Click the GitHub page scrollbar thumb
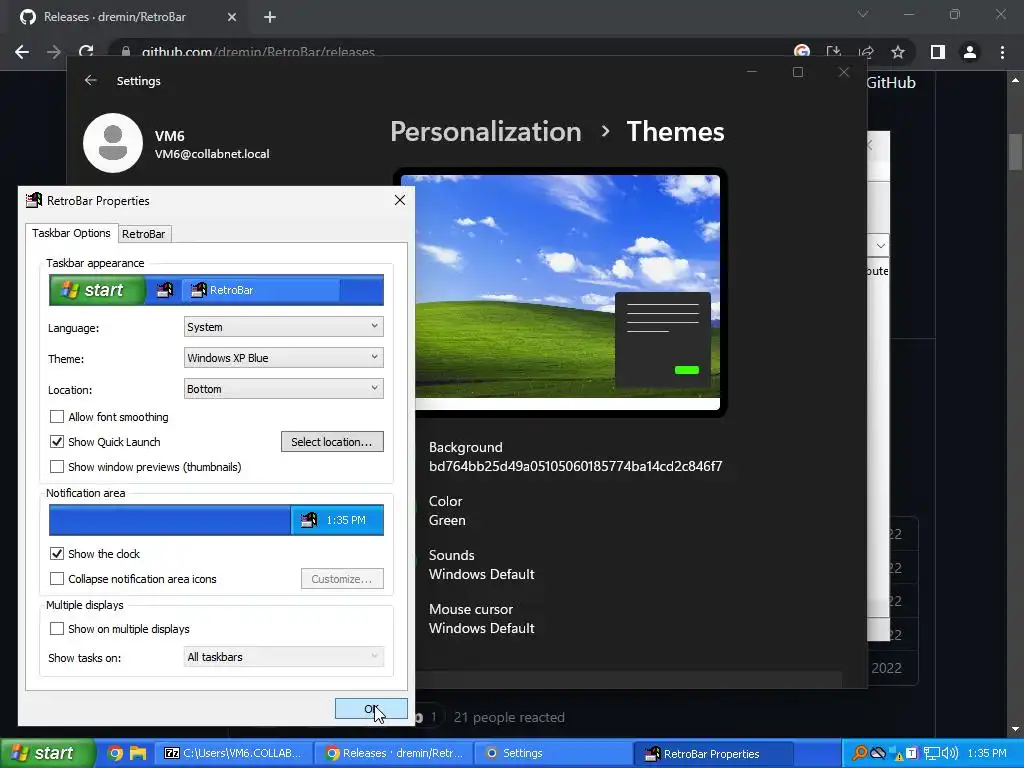 pyautogui.click(x=1015, y=152)
